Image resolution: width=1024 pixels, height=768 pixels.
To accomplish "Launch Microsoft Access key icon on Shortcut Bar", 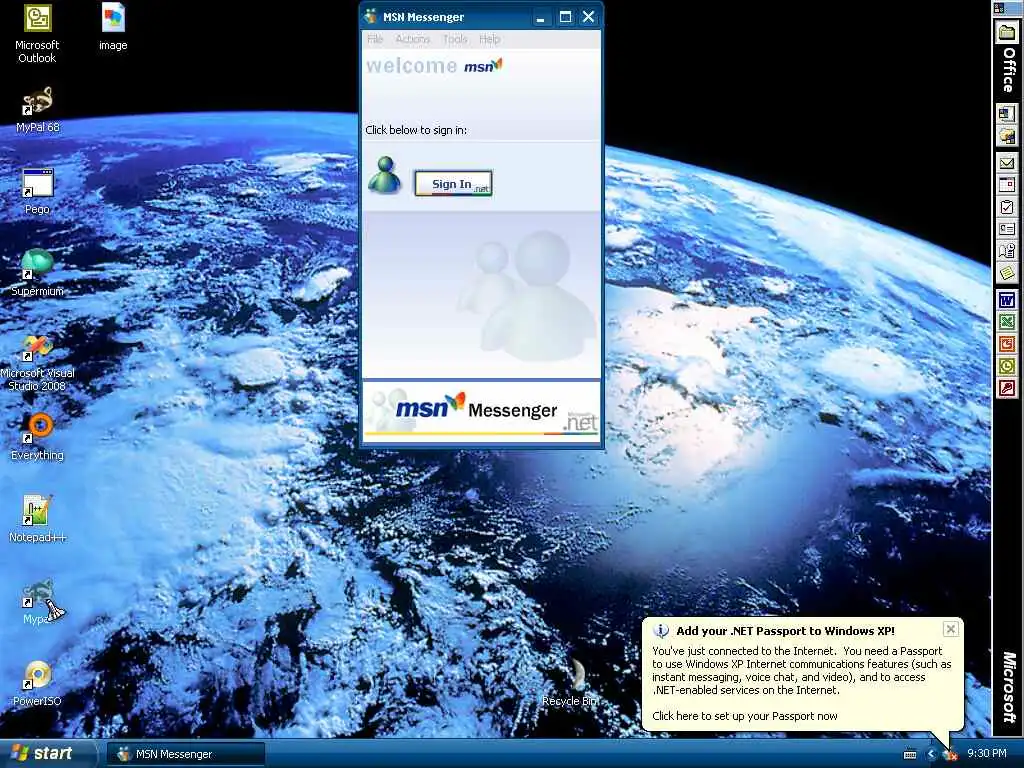I will click(x=1006, y=388).
